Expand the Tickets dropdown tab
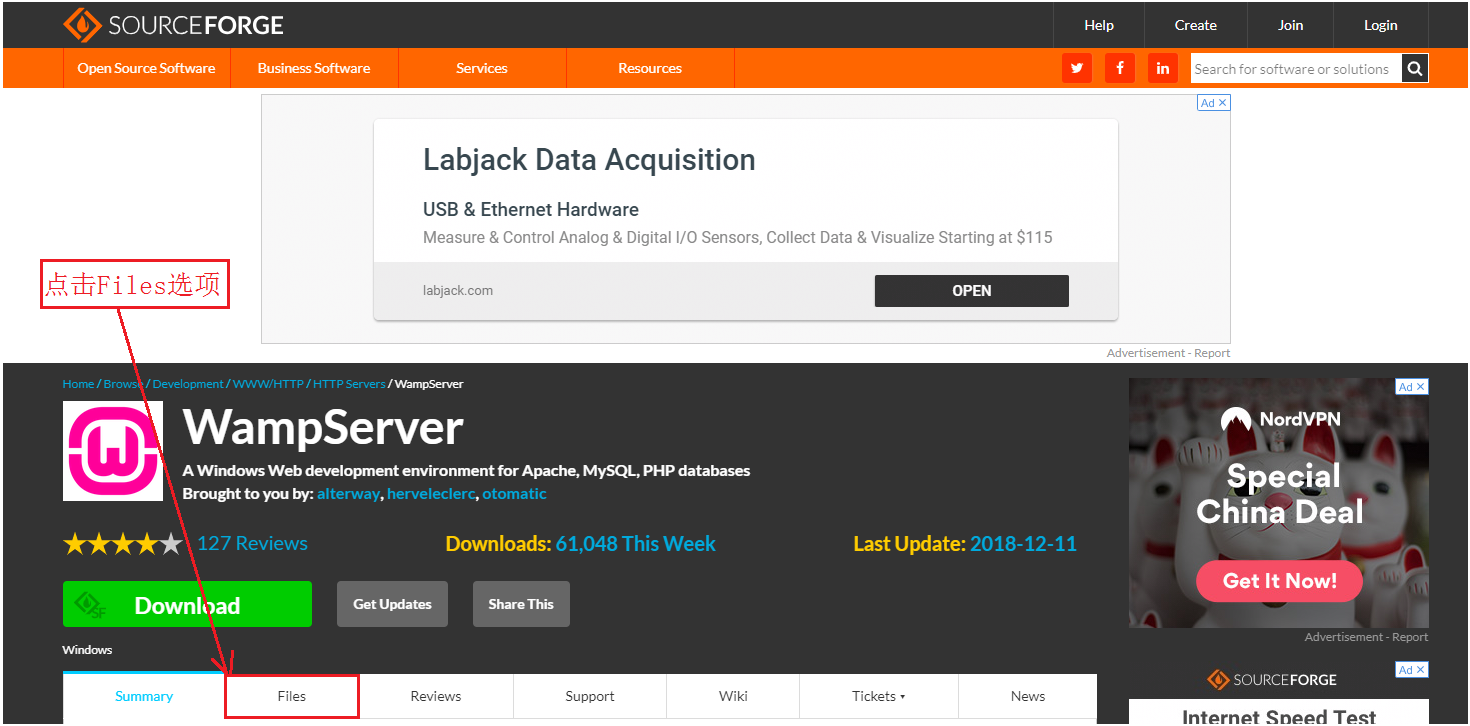 tap(879, 696)
